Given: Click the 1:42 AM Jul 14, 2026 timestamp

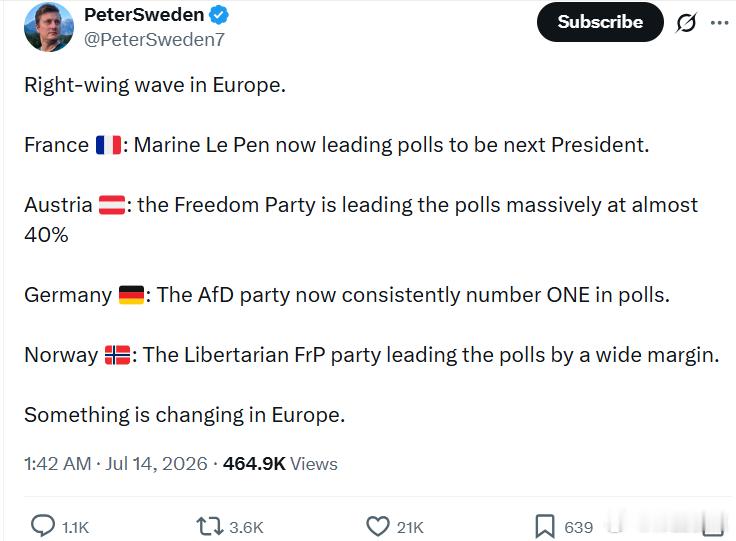Looking at the screenshot, I should pyautogui.click(x=115, y=464).
